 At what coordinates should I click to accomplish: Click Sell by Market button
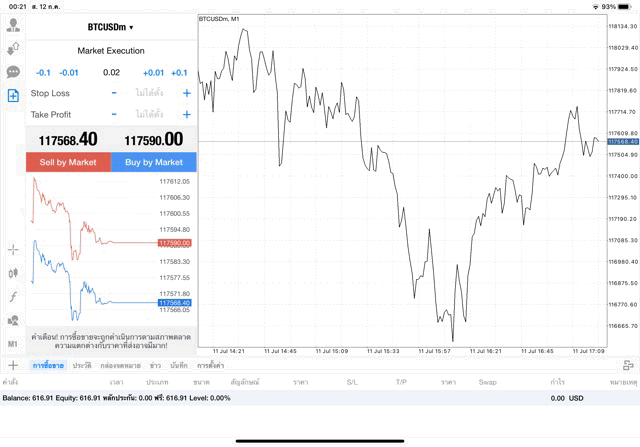click(68, 162)
